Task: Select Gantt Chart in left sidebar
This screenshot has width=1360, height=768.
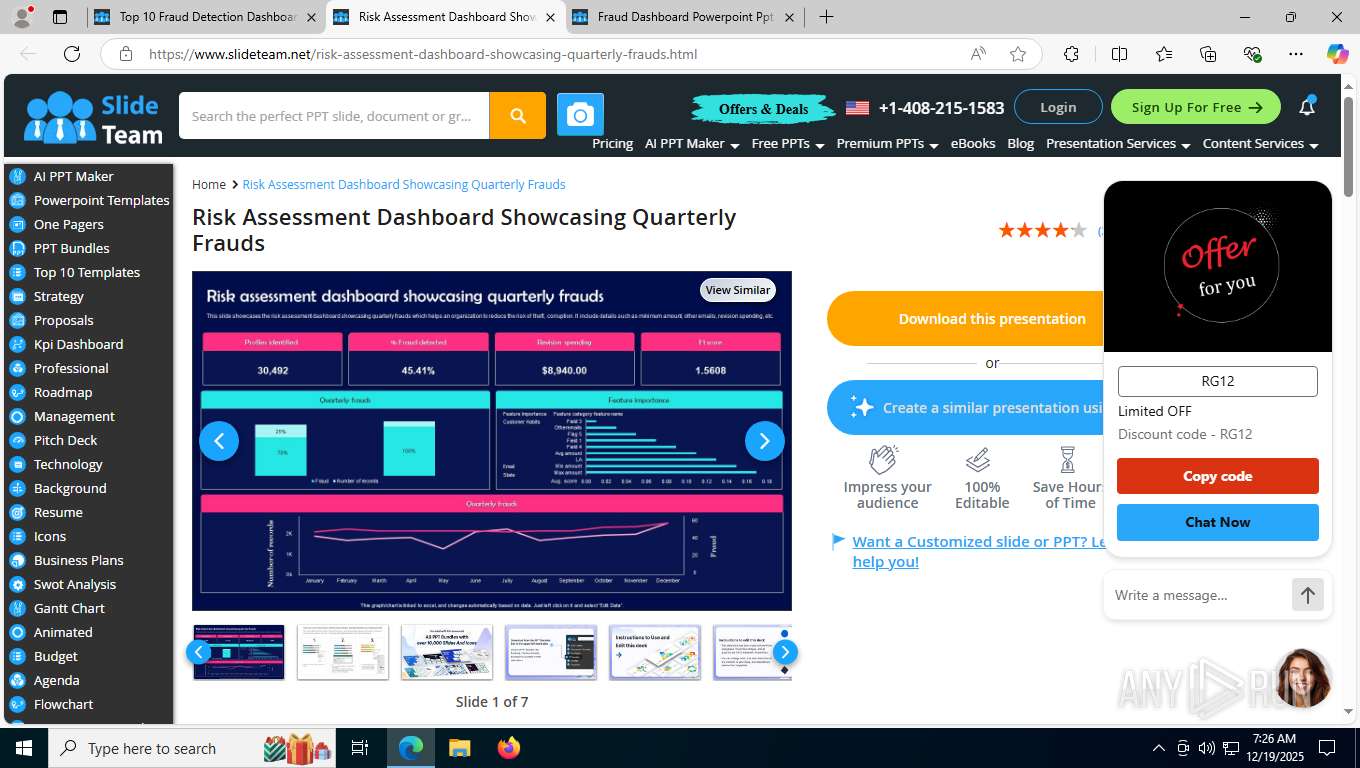Action: (x=69, y=608)
